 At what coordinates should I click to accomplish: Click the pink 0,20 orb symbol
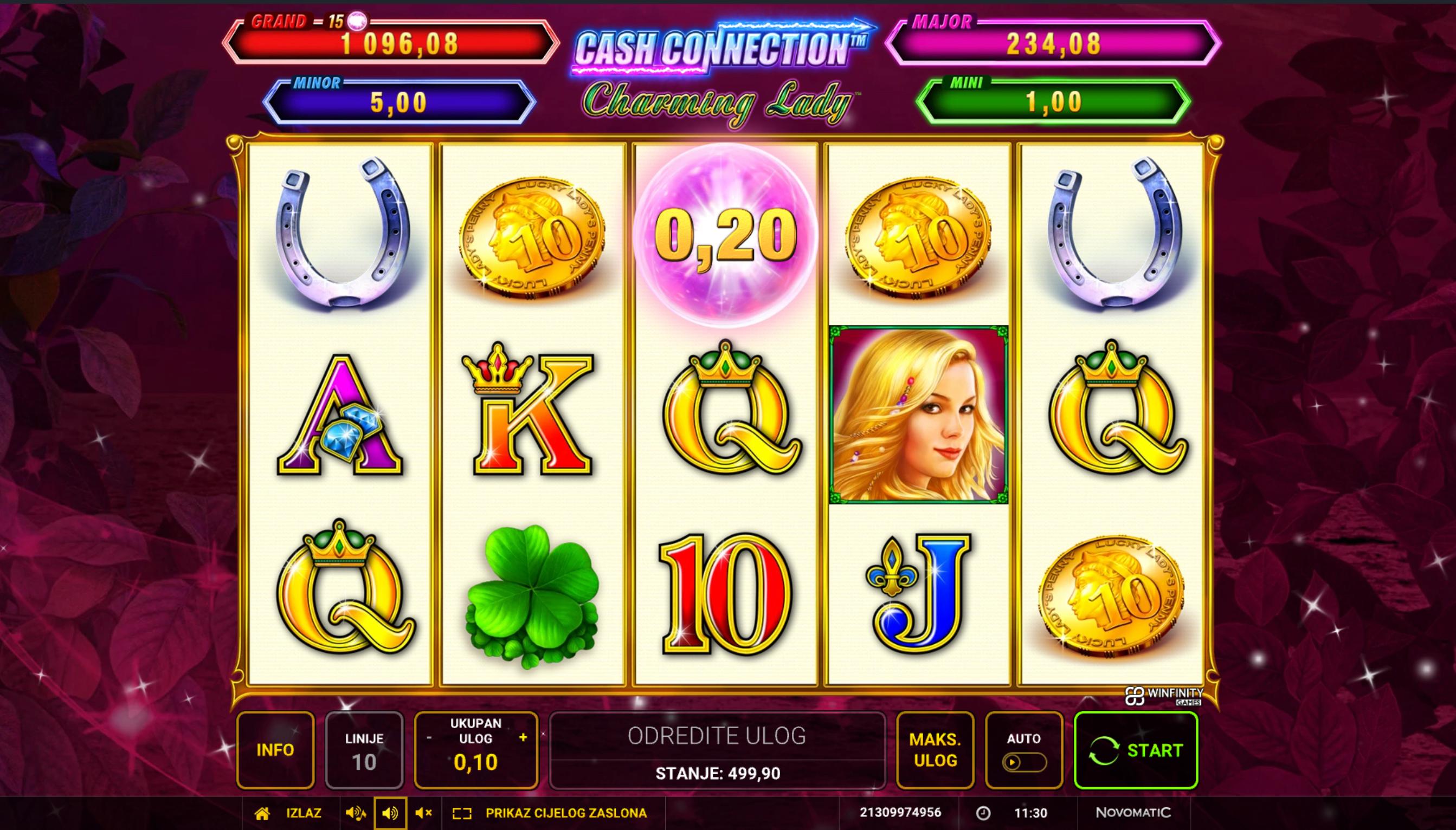click(725, 235)
